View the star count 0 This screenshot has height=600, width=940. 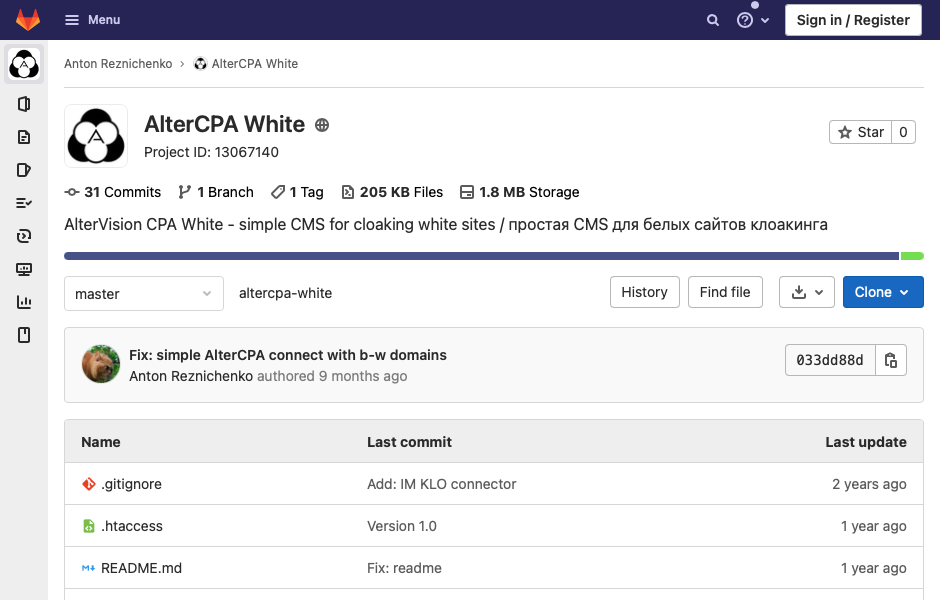903,132
